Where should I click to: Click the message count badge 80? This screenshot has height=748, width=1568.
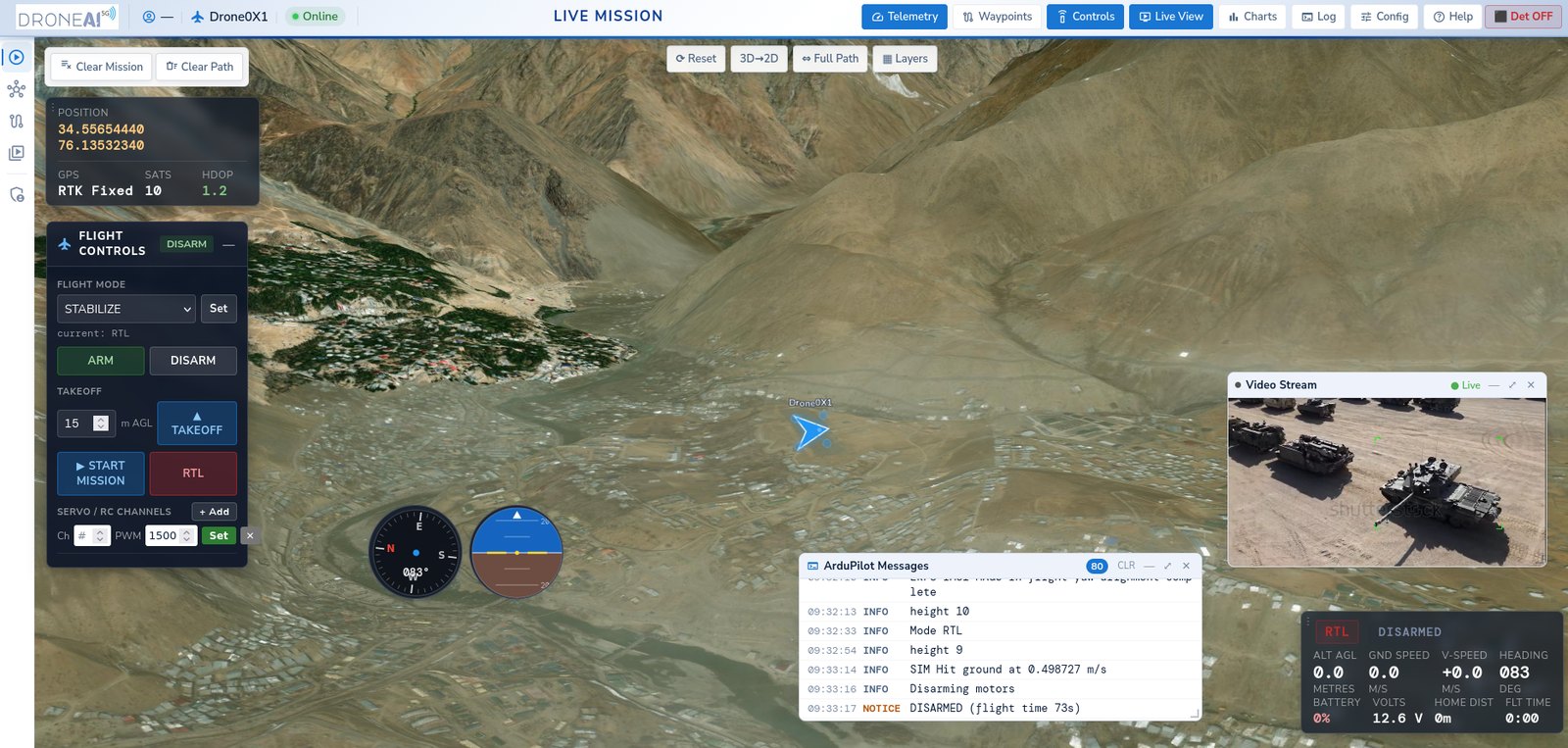click(x=1097, y=567)
